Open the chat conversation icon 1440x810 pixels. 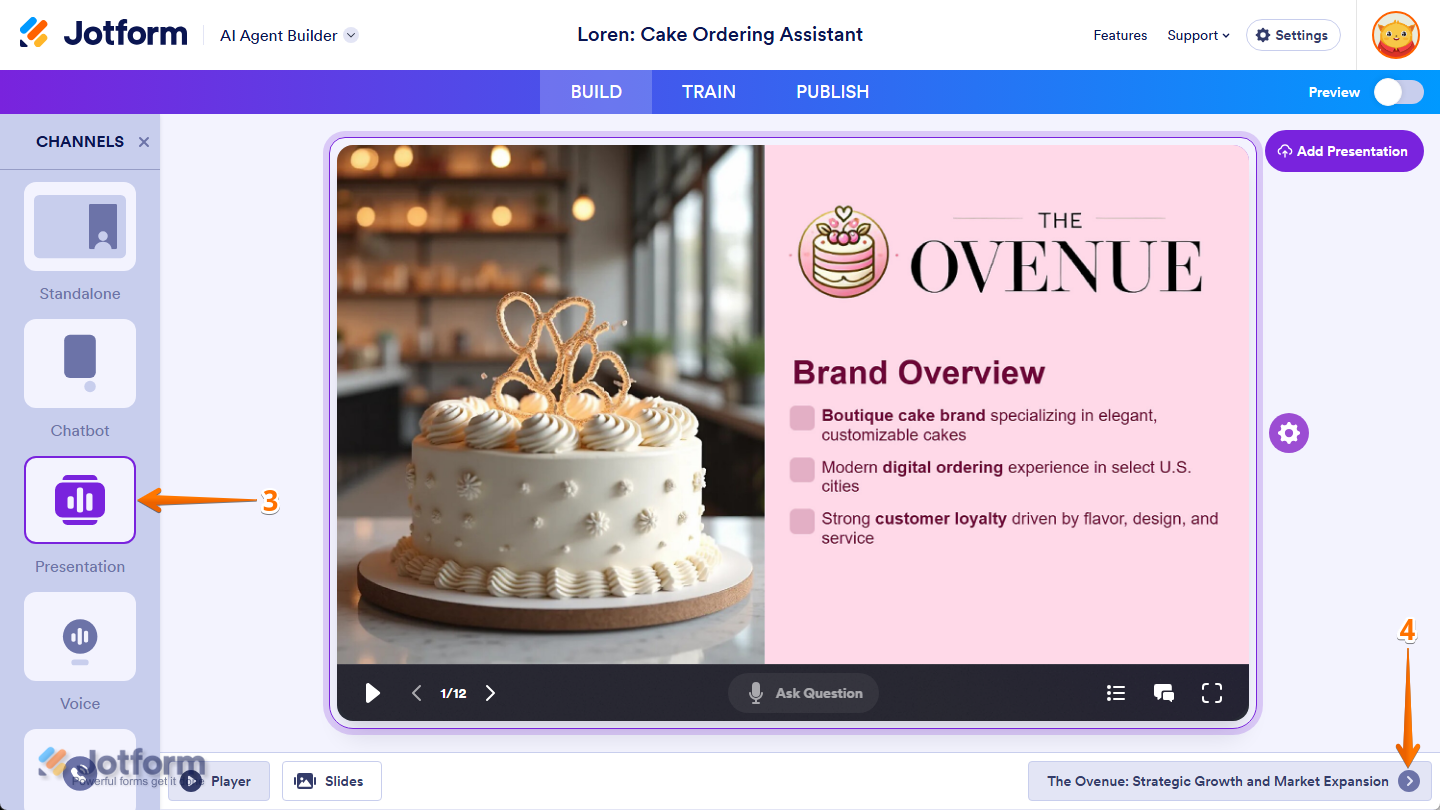(x=1164, y=693)
